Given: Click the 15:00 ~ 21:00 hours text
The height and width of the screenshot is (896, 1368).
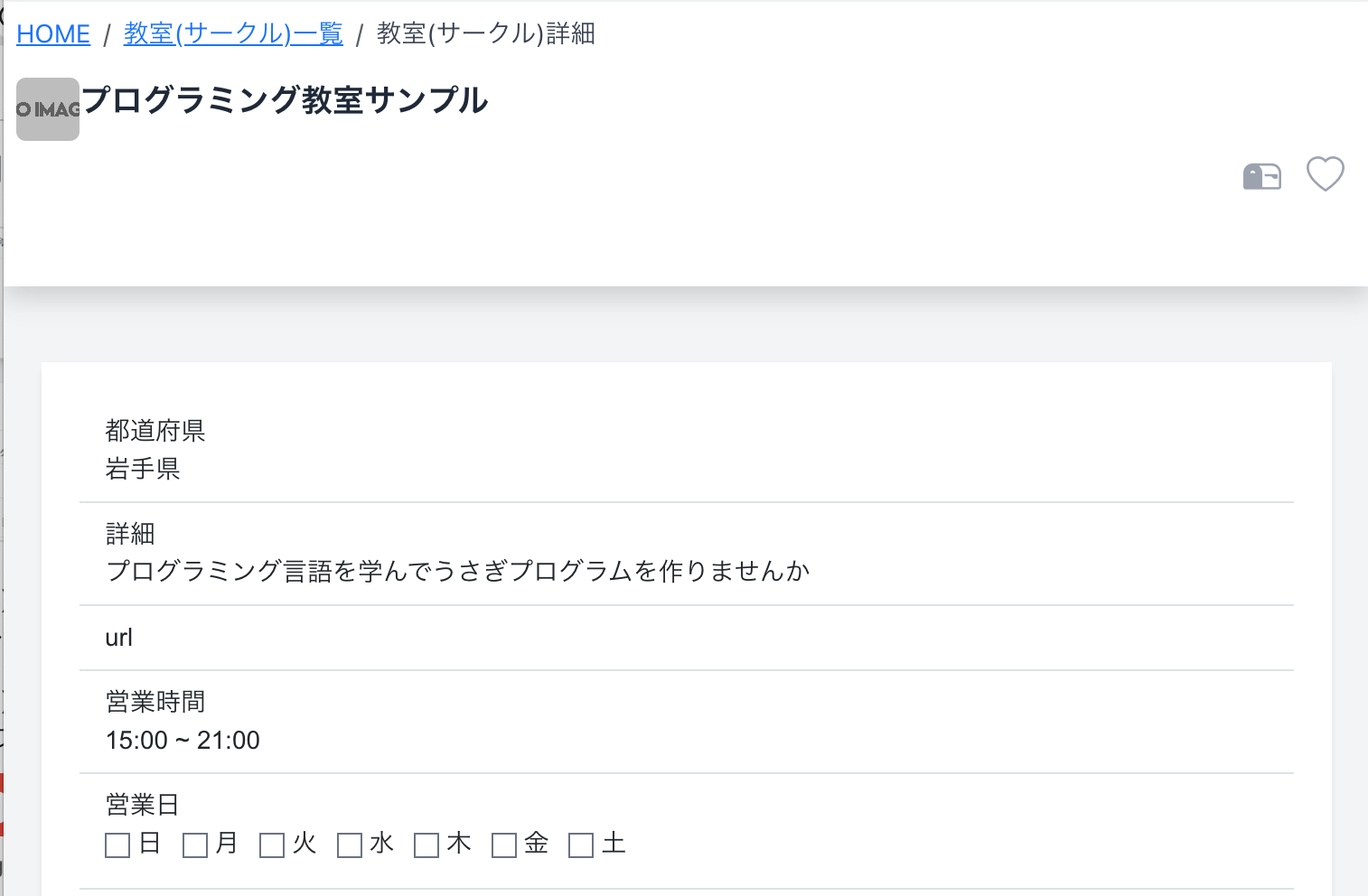Looking at the screenshot, I should click(183, 741).
